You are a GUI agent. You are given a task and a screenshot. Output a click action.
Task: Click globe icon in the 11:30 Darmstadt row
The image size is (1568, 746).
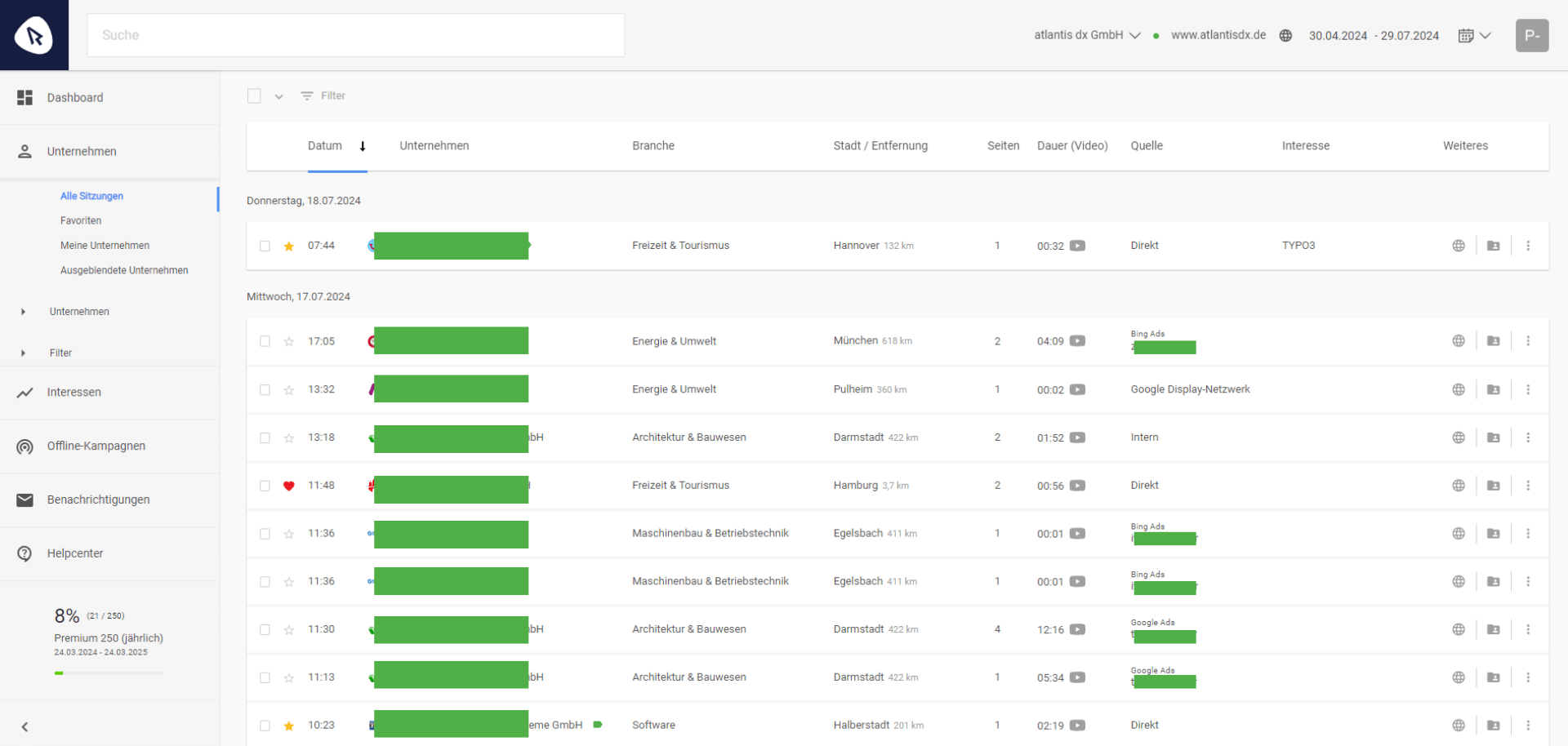pos(1459,629)
